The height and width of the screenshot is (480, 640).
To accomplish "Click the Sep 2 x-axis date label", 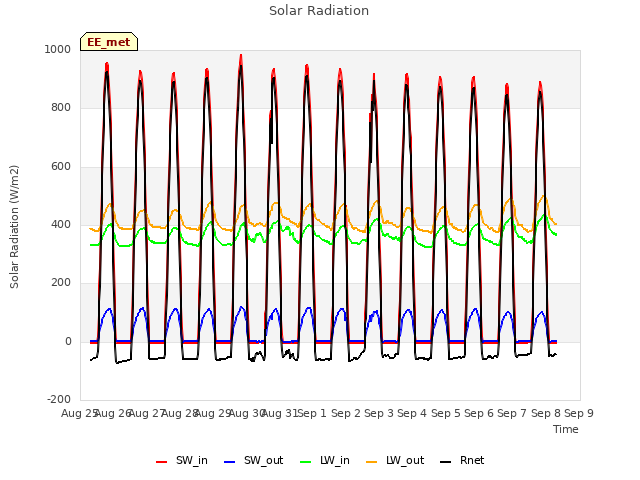I will 346,413.
